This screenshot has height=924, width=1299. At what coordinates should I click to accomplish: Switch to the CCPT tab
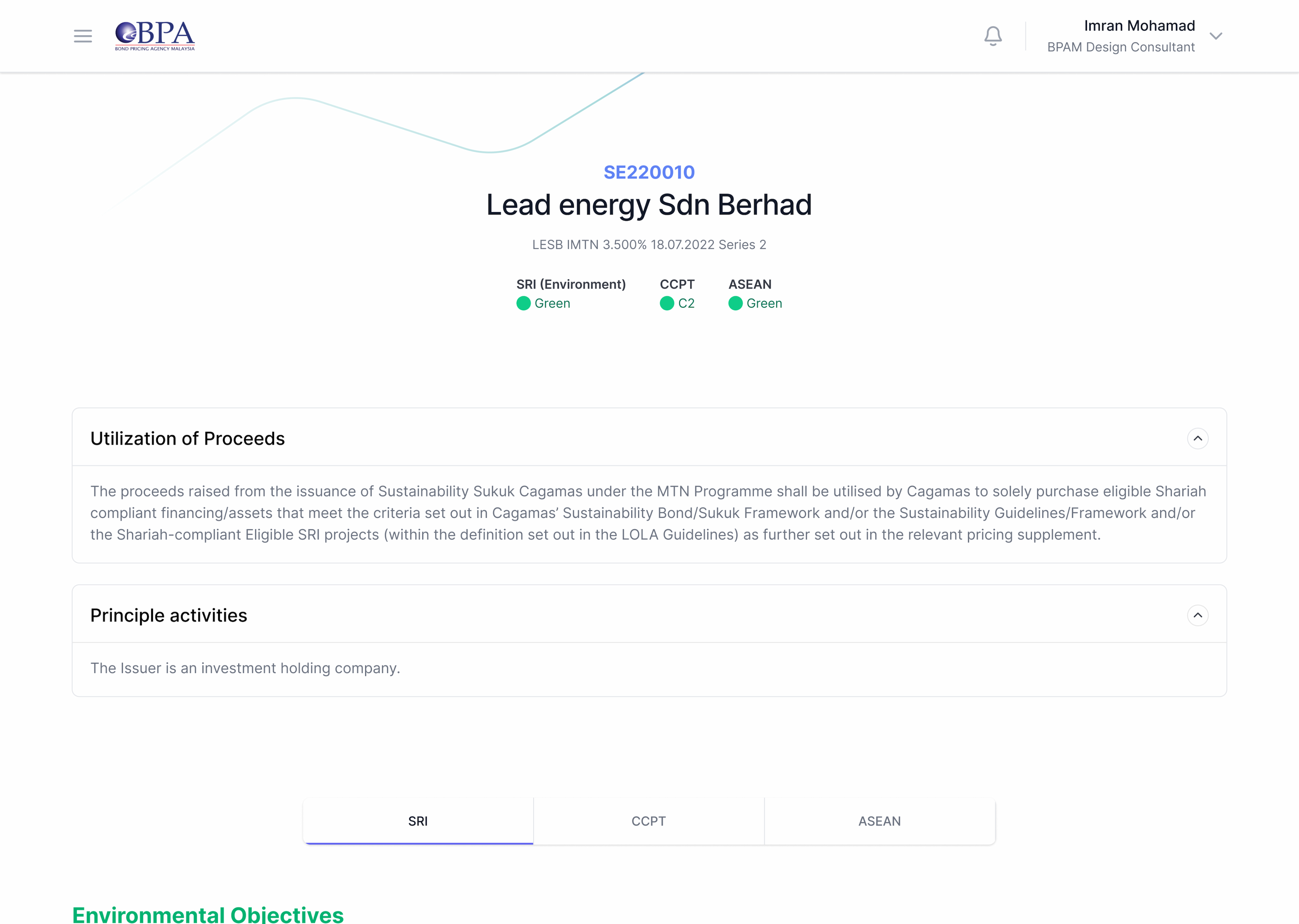pyautogui.click(x=649, y=821)
